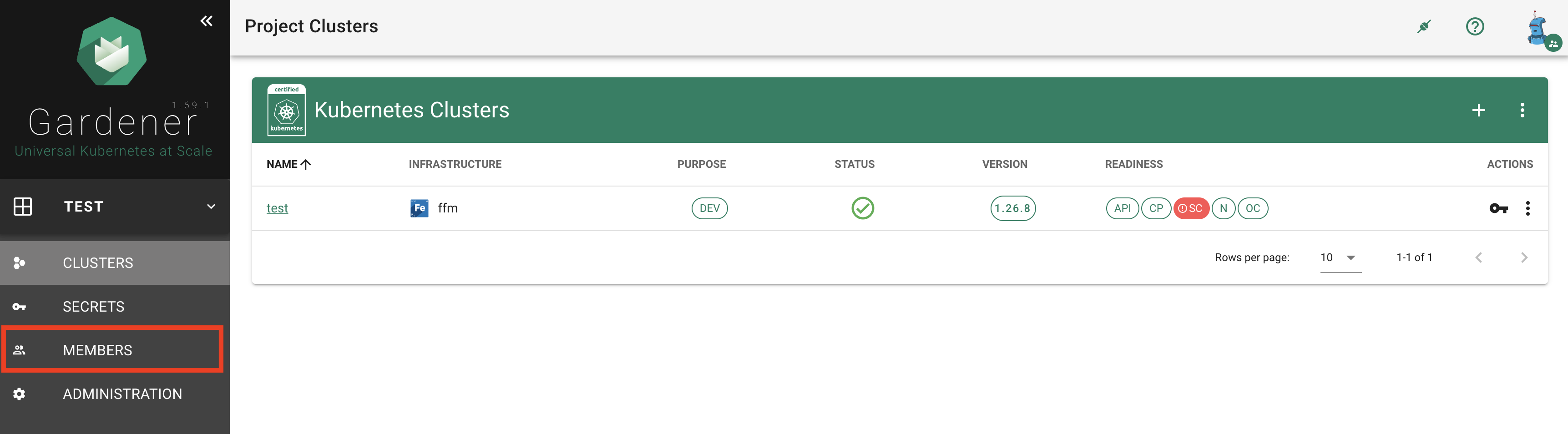Open the Rows per page dropdown
This screenshot has height=434, width=1568.
pos(1340,257)
